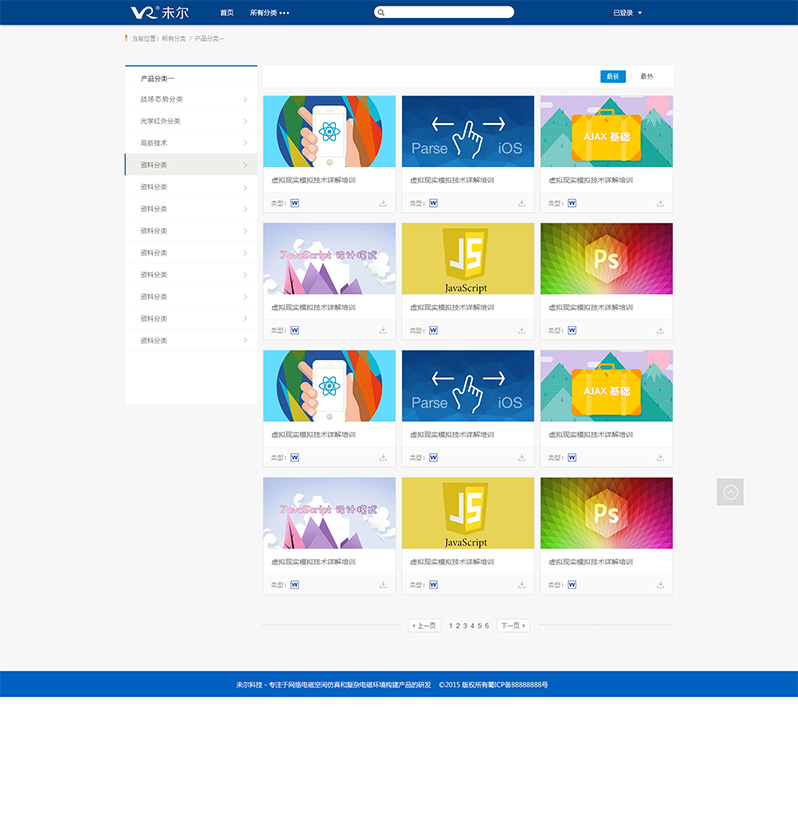798x838 pixels.
Task: Open the first purple JavaScript 设计模式 thumbnail
Action: click(x=329, y=258)
